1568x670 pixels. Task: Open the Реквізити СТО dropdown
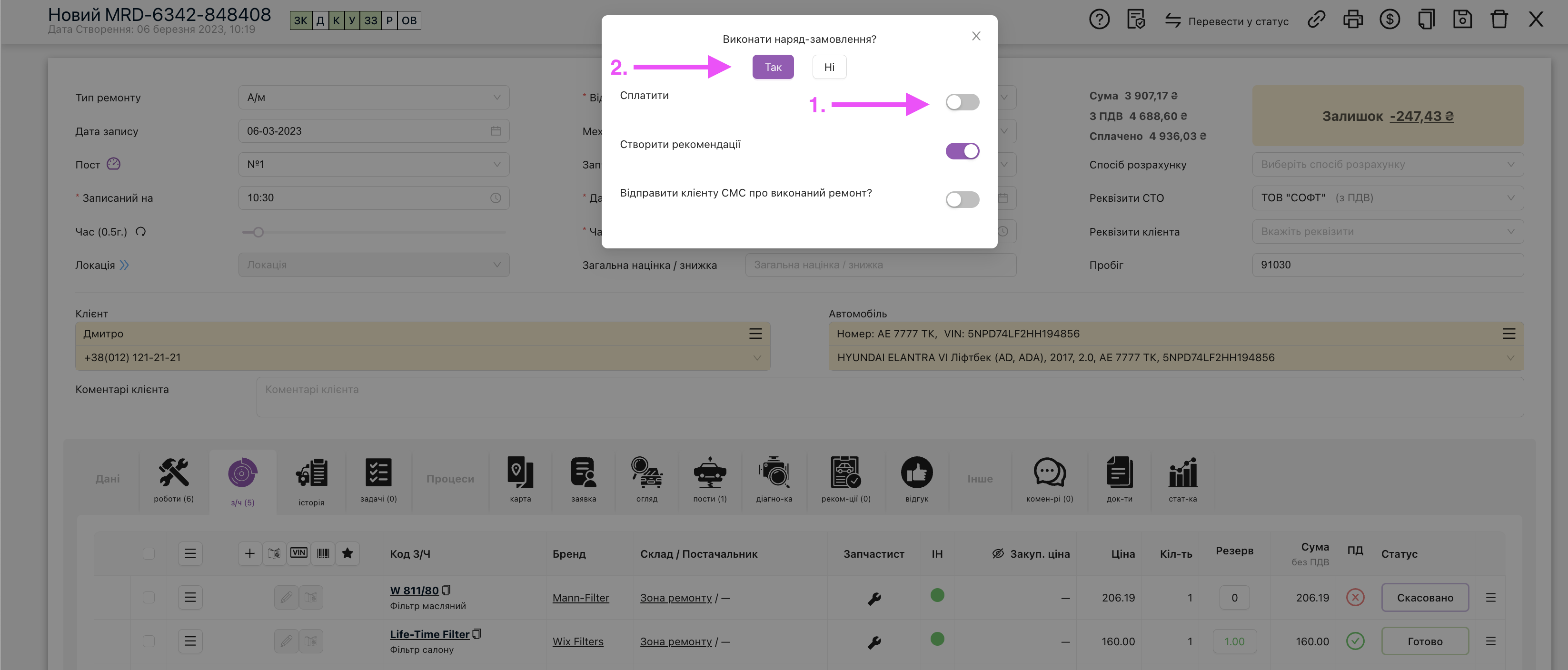(x=1387, y=198)
